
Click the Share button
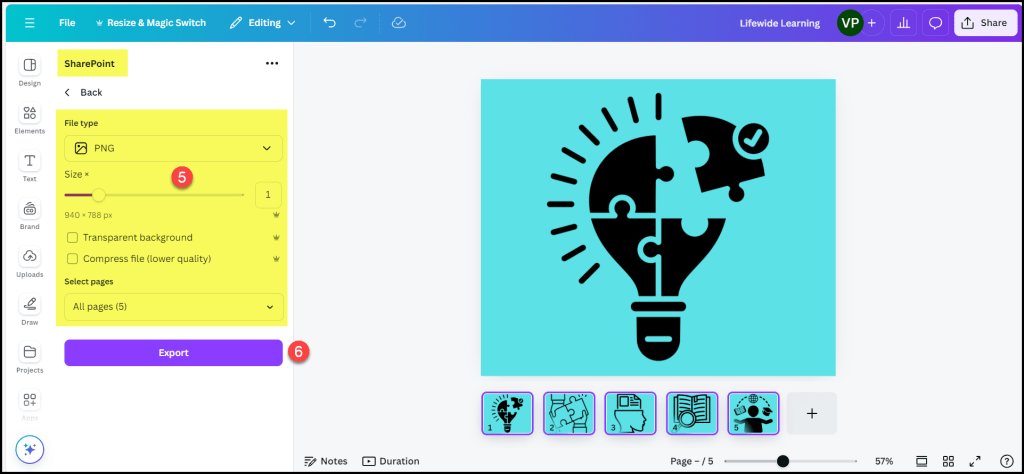pos(985,23)
